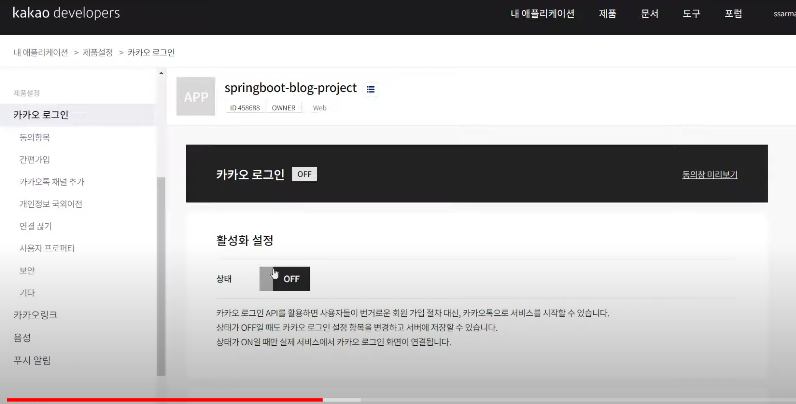Click the OWNER tag under the app name
The height and width of the screenshot is (404, 796).
[x=283, y=108]
